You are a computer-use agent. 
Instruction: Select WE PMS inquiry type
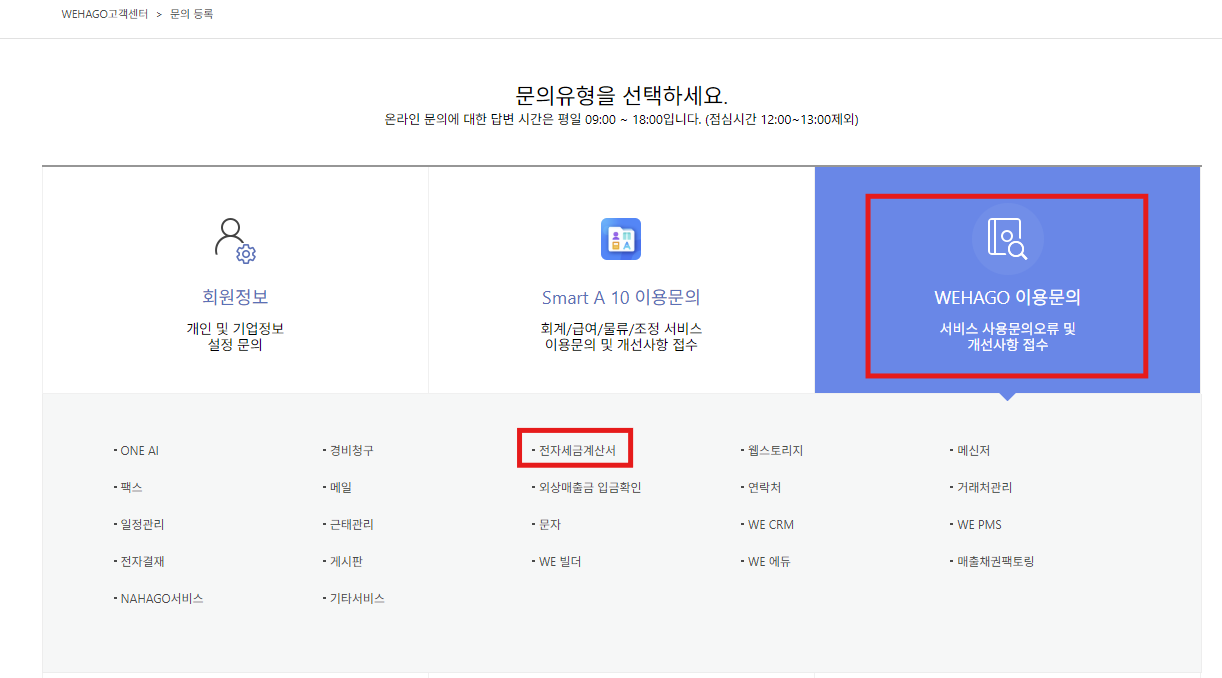979,525
